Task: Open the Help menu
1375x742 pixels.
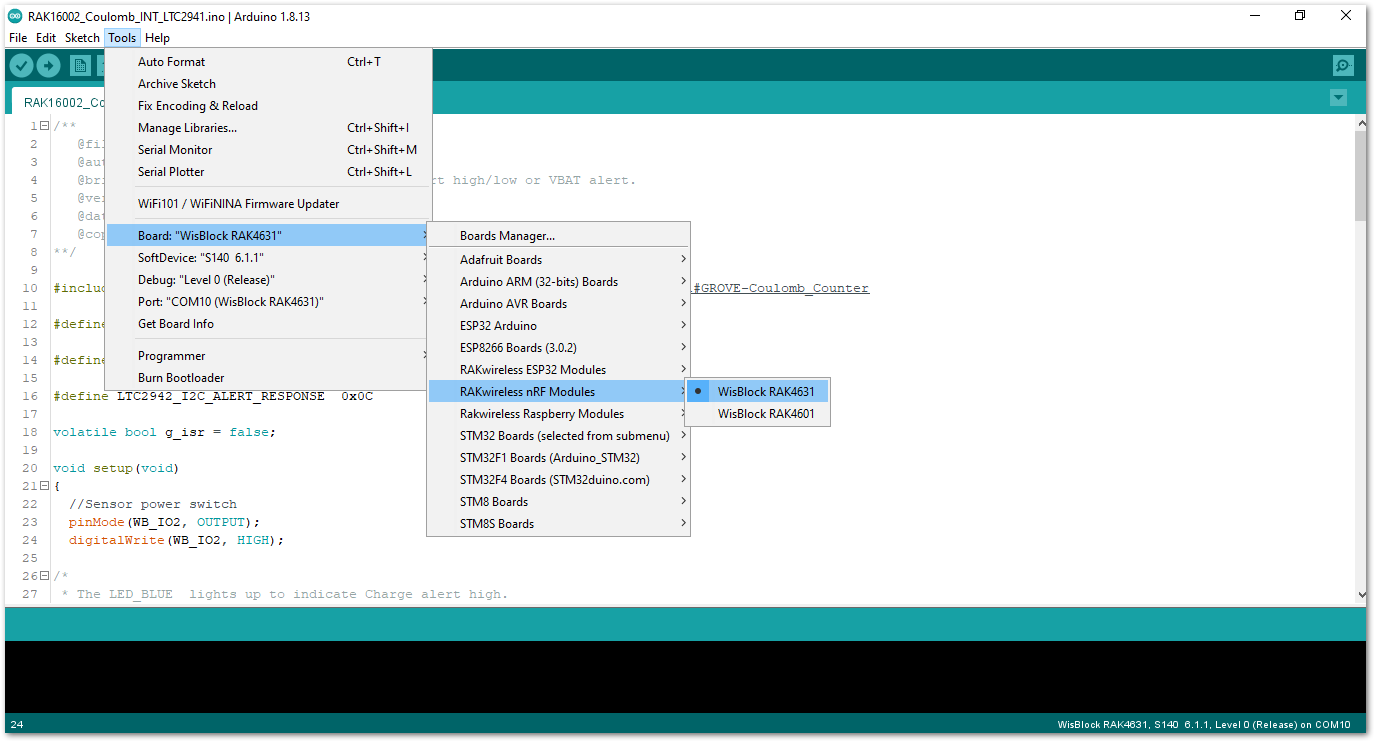Action: [x=157, y=38]
